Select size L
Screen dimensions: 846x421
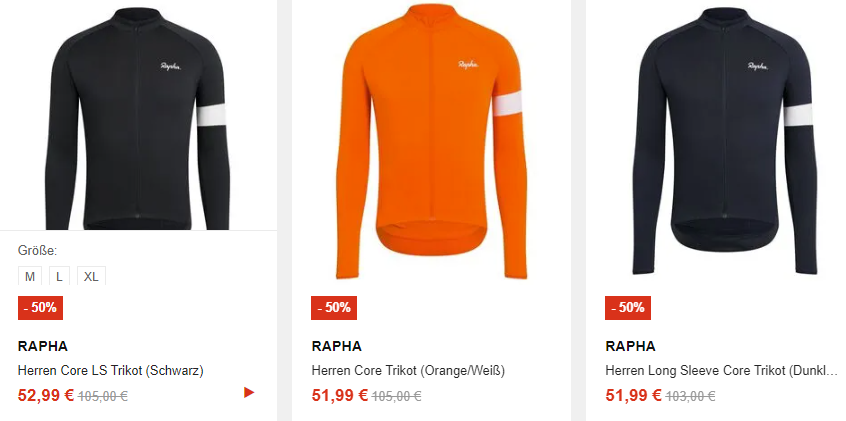pos(59,276)
